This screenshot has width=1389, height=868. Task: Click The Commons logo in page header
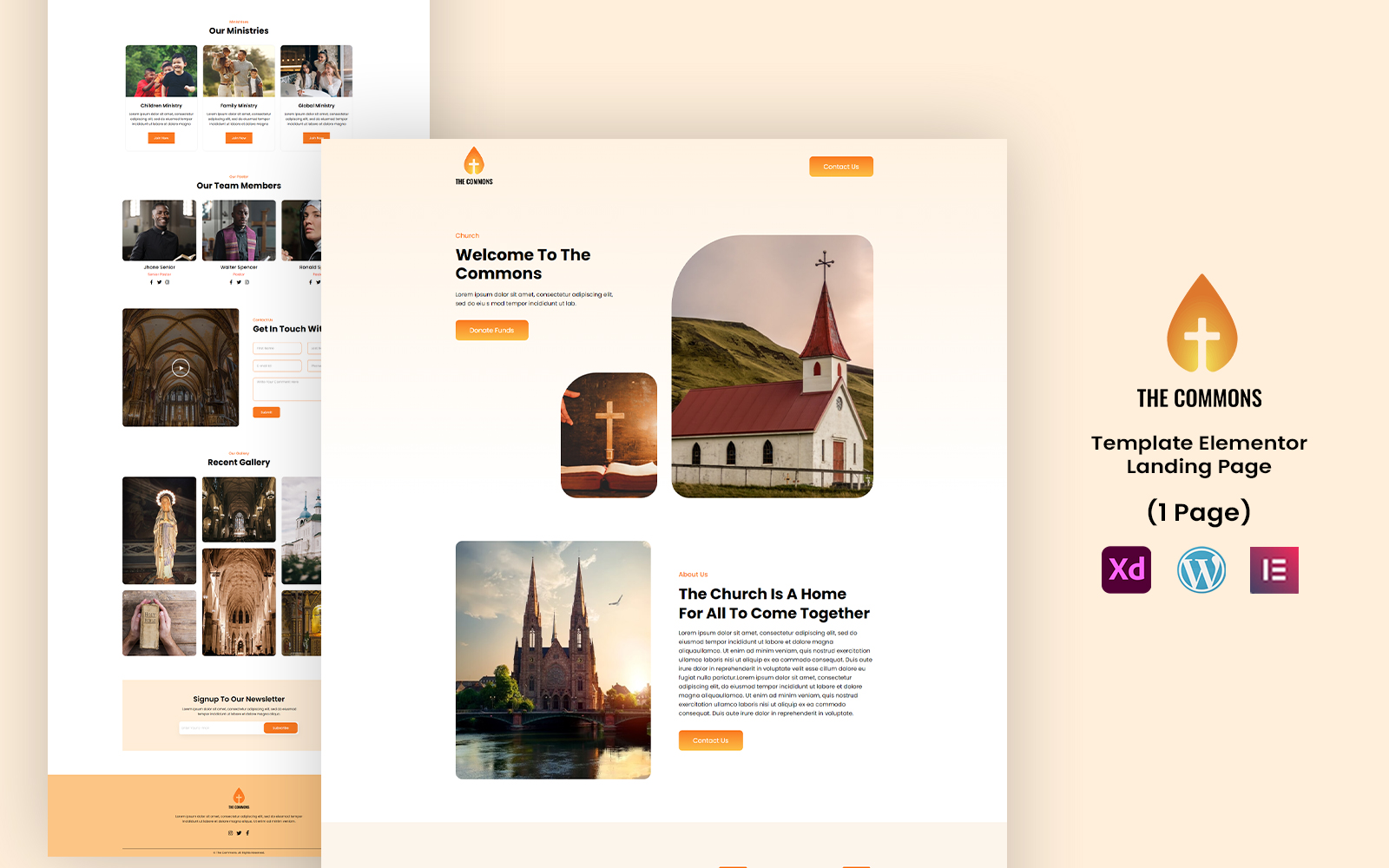tap(474, 166)
